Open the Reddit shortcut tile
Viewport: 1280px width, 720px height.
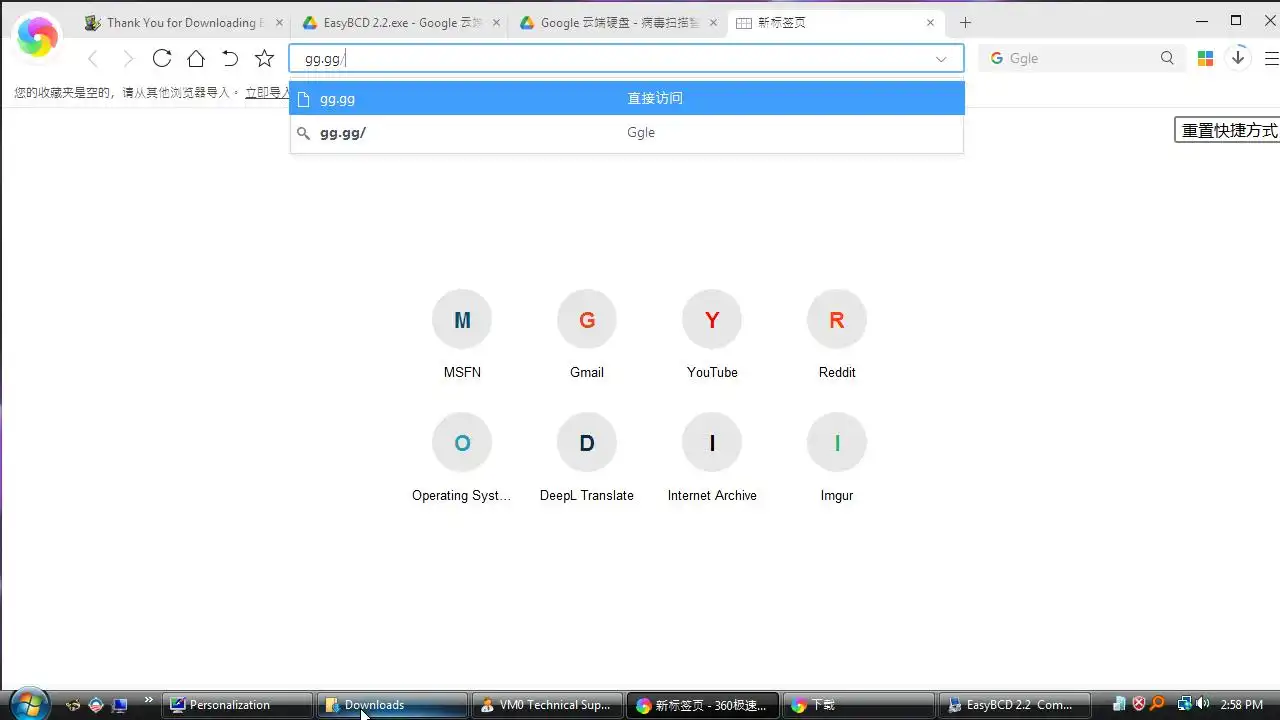pyautogui.click(x=837, y=334)
